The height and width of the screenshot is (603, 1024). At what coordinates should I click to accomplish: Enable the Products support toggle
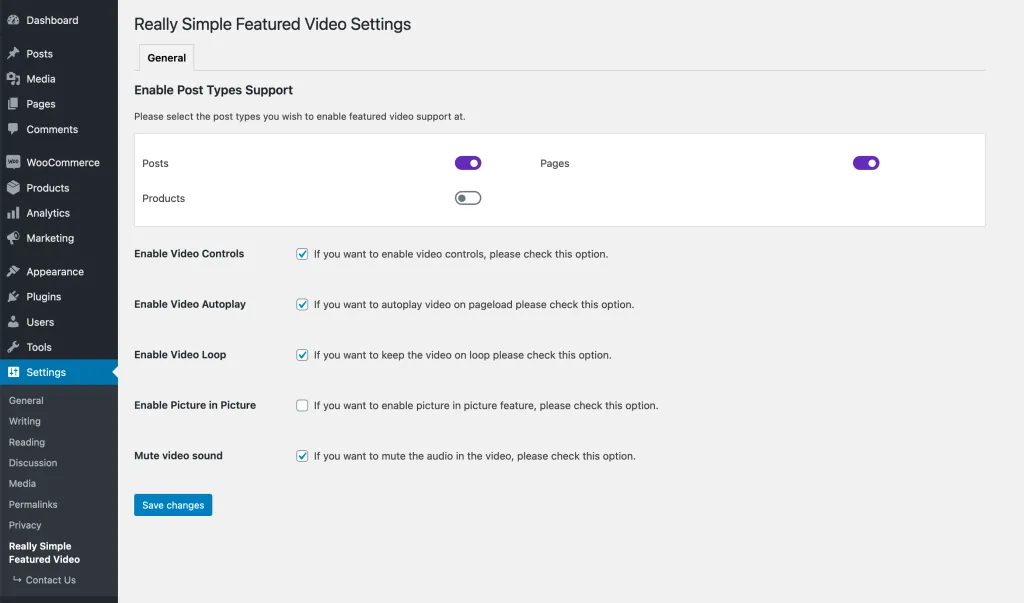(468, 198)
